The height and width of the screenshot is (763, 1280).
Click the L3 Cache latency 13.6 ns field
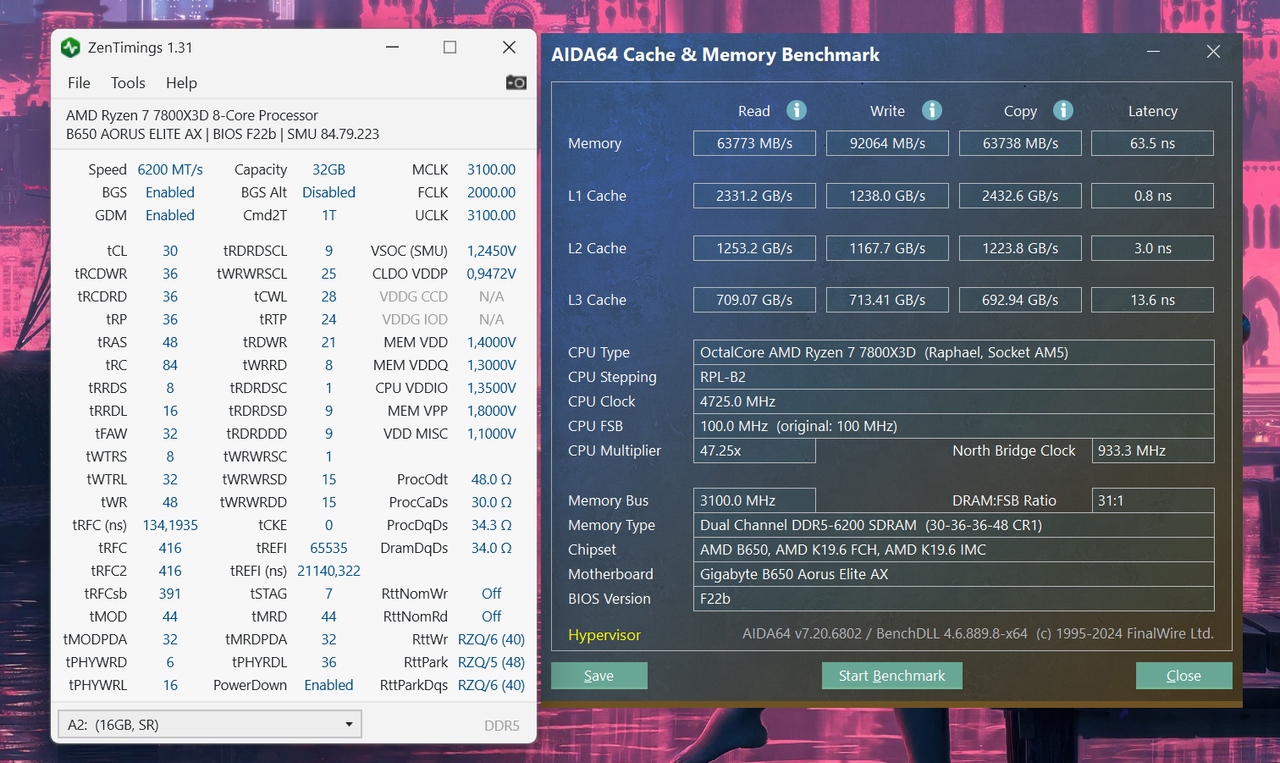point(1152,300)
